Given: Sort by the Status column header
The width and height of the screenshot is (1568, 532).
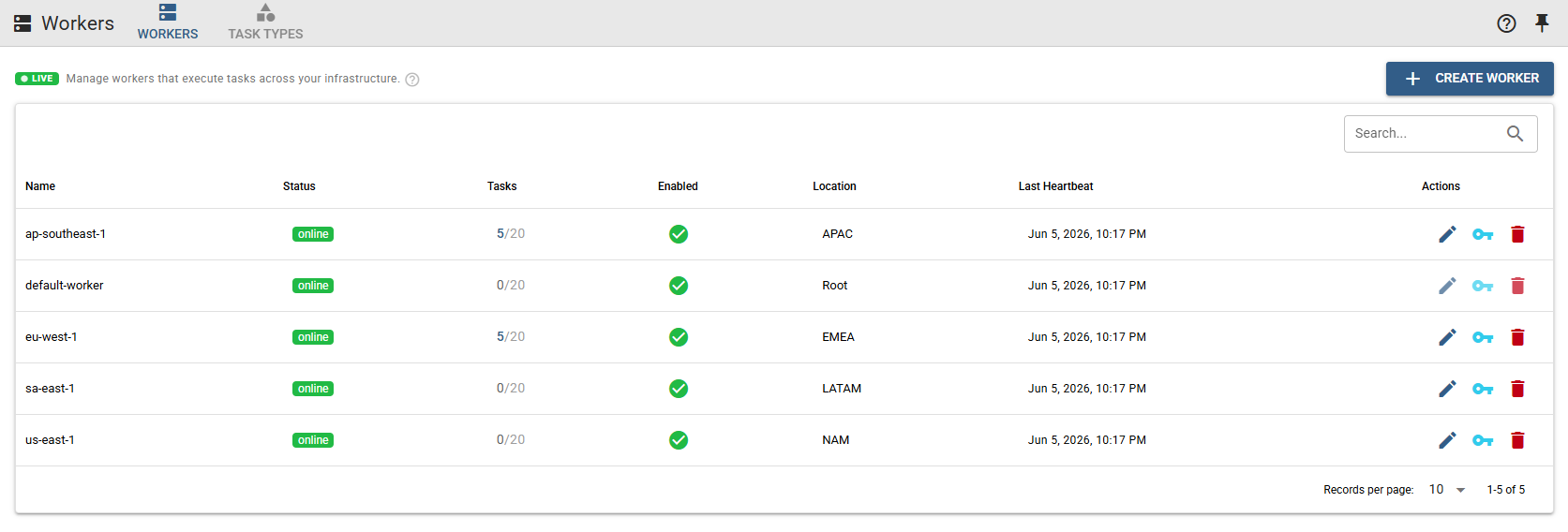Looking at the screenshot, I should point(299,186).
